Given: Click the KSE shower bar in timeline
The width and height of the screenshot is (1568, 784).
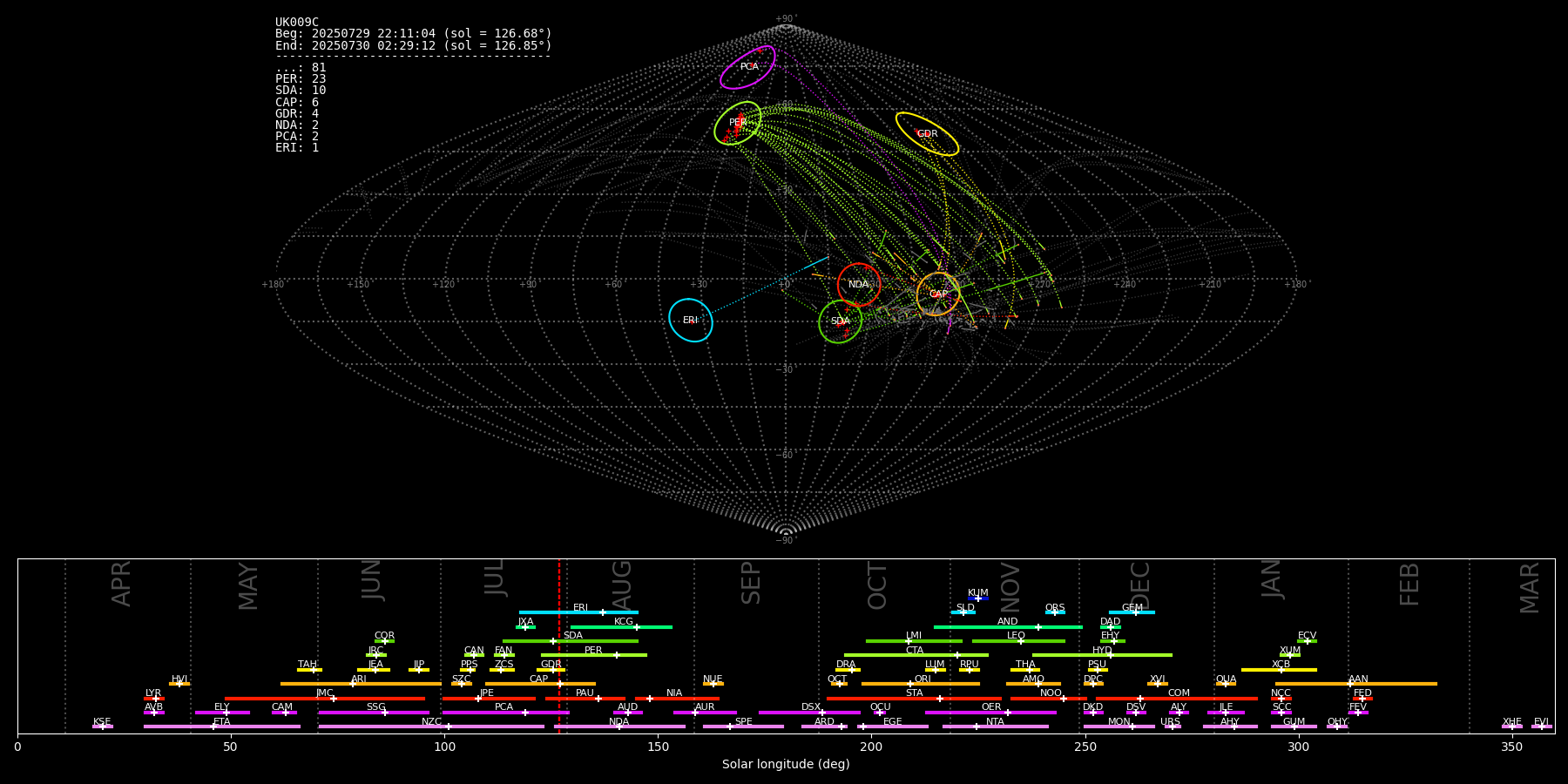Looking at the screenshot, I should tap(103, 727).
